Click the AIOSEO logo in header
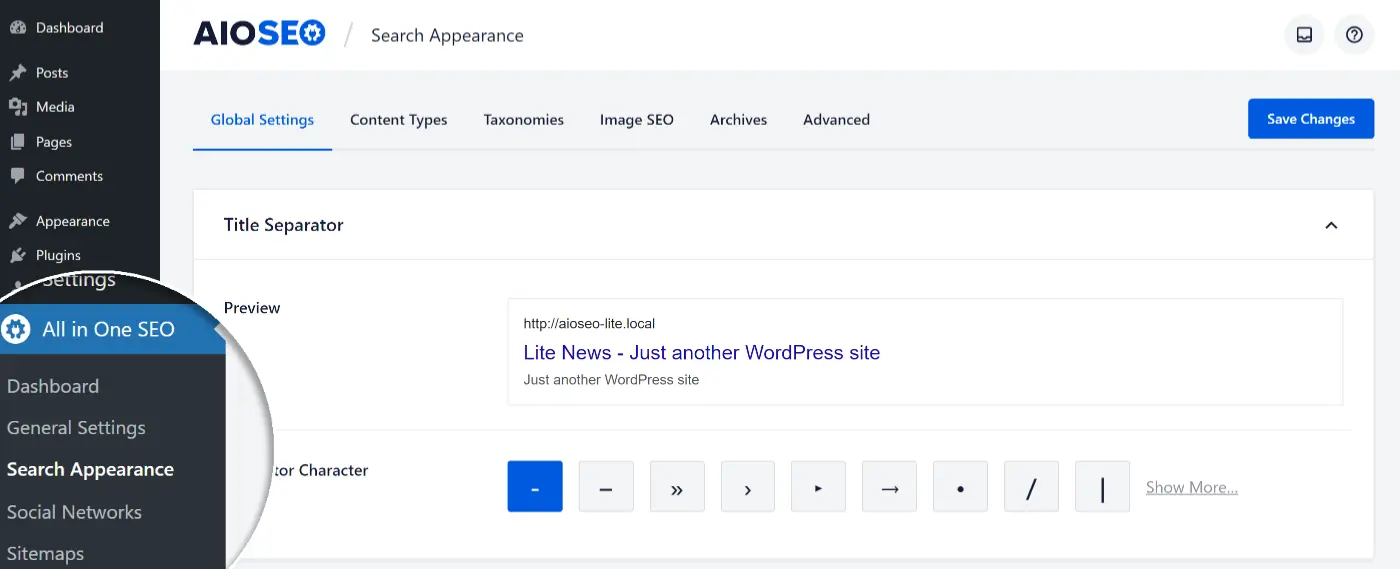This screenshot has width=1400, height=569. coord(259,34)
